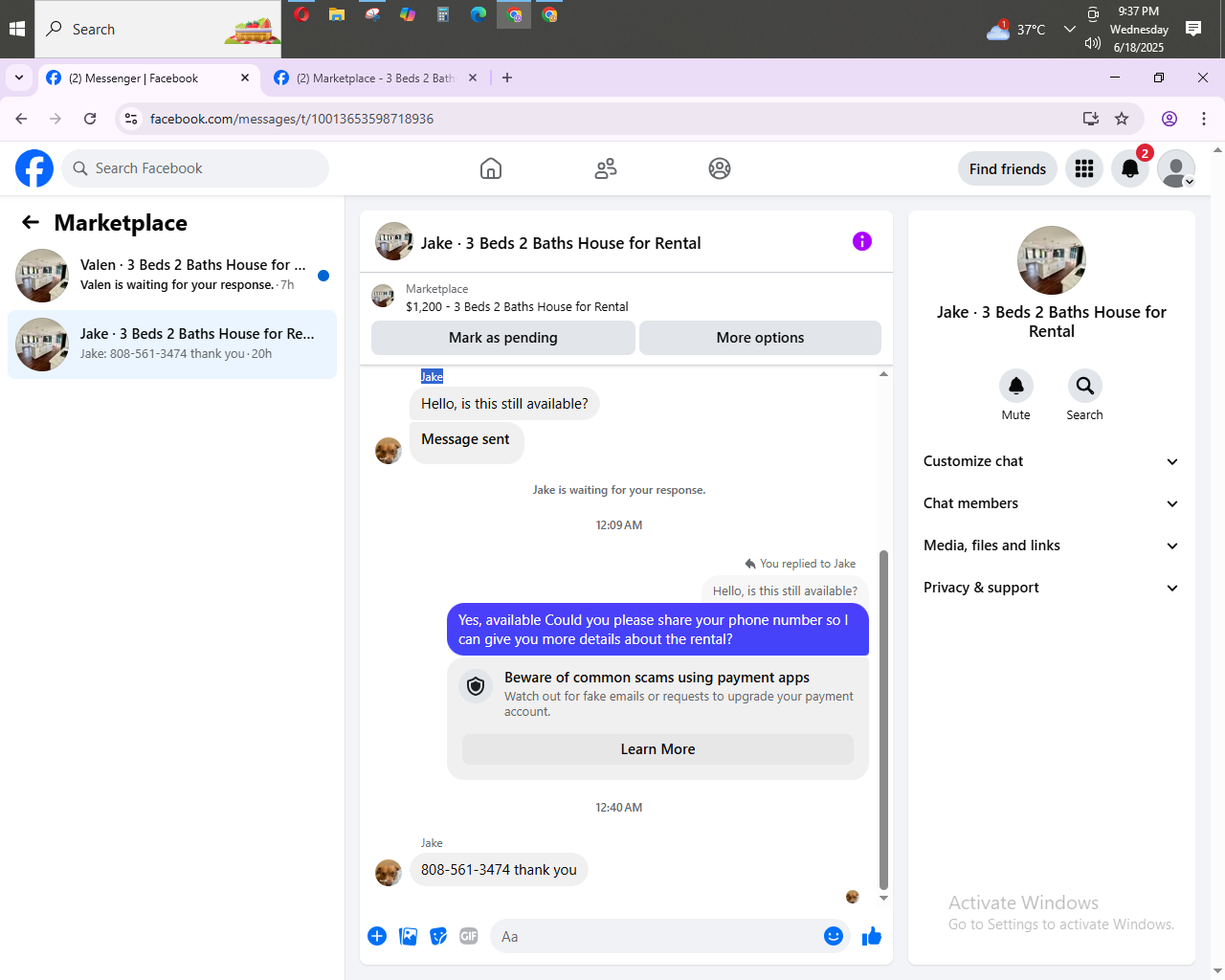Open weather widget showing 37°C
Screen dimensions: 1225x980
click(x=1015, y=29)
